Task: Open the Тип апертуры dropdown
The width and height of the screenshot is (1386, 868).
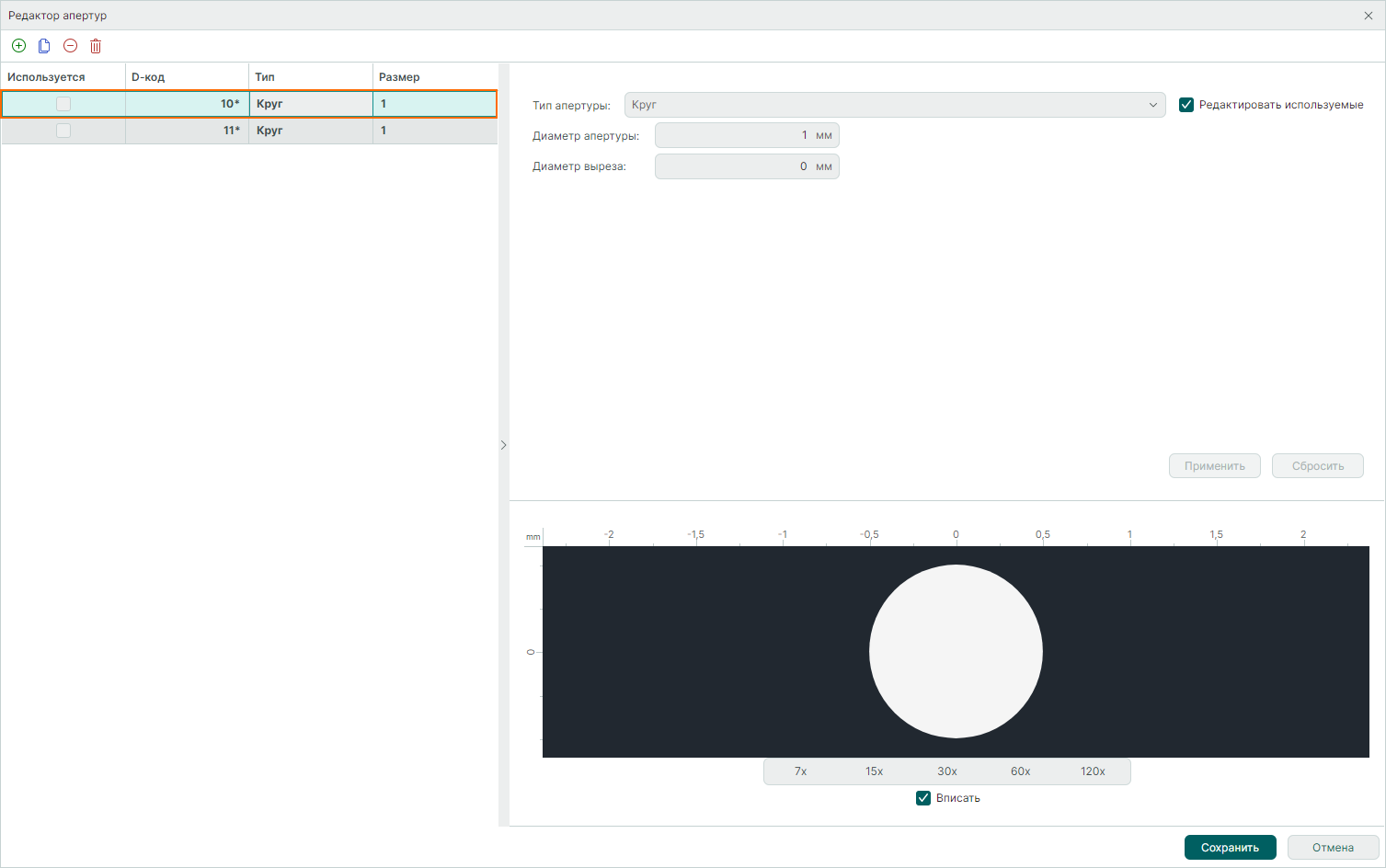Action: pos(894,105)
